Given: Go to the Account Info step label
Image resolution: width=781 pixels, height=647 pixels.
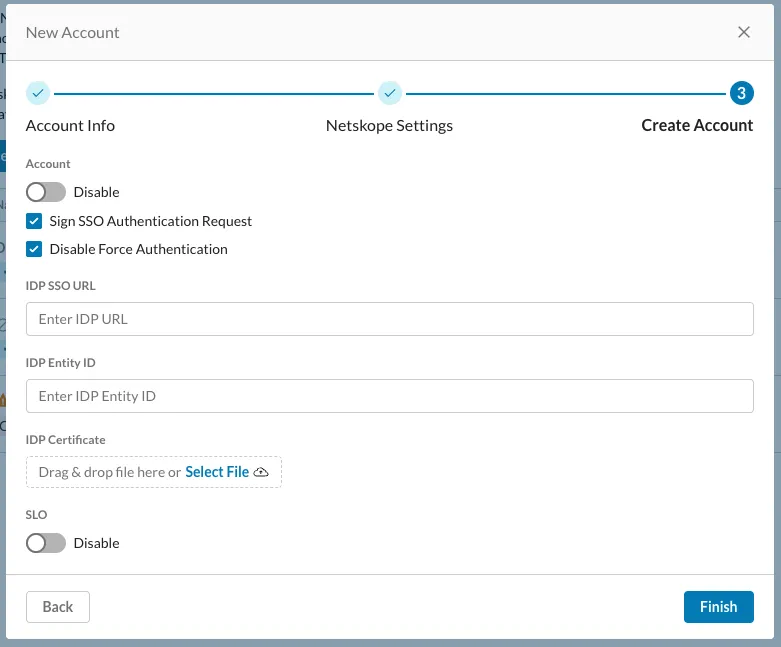Looking at the screenshot, I should pyautogui.click(x=70, y=126).
